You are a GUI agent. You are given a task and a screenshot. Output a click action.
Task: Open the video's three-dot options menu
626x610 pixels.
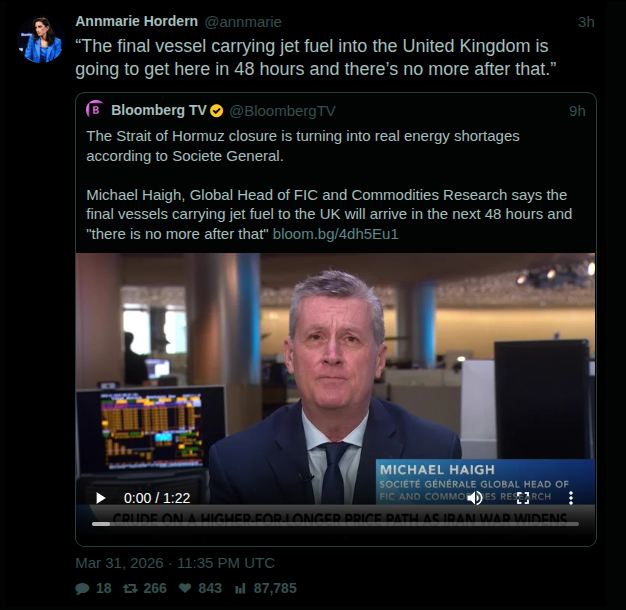tap(571, 498)
